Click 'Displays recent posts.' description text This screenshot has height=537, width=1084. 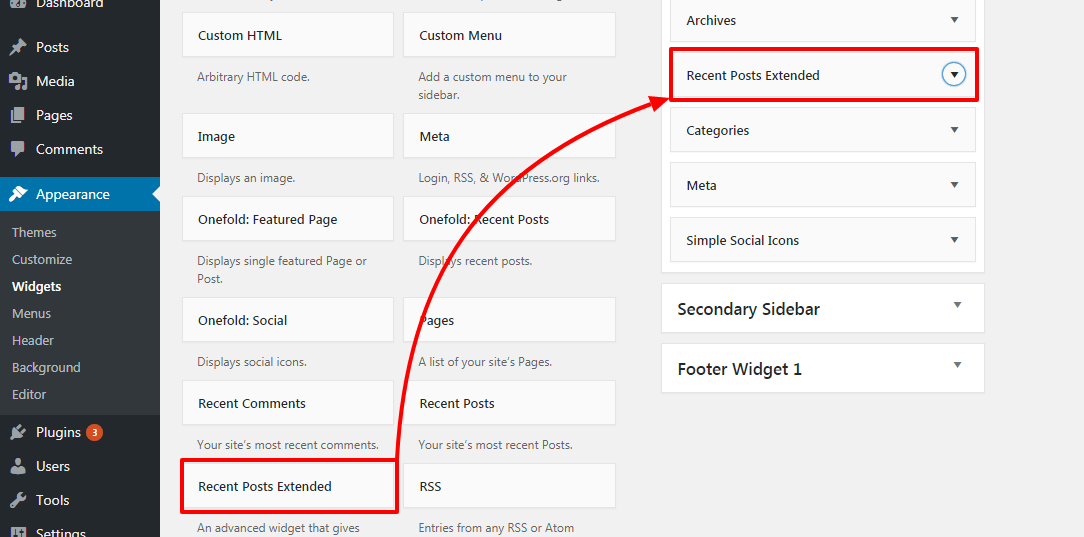[x=475, y=261]
